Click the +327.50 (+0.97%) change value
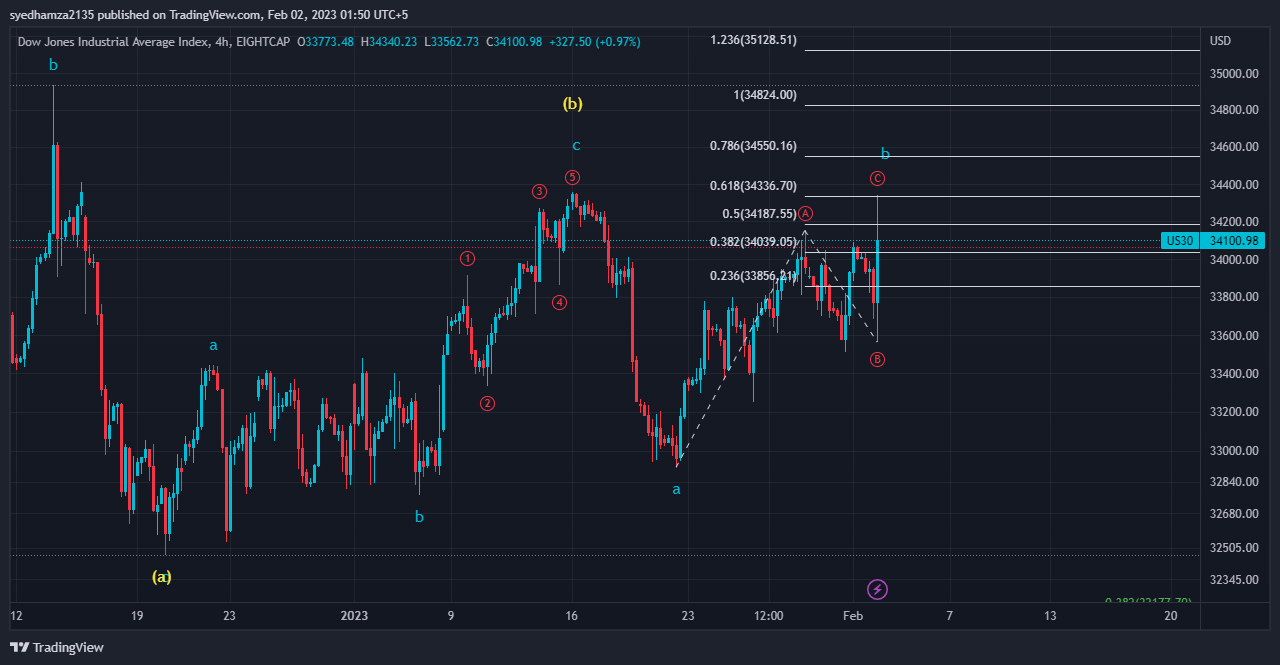 (x=594, y=41)
